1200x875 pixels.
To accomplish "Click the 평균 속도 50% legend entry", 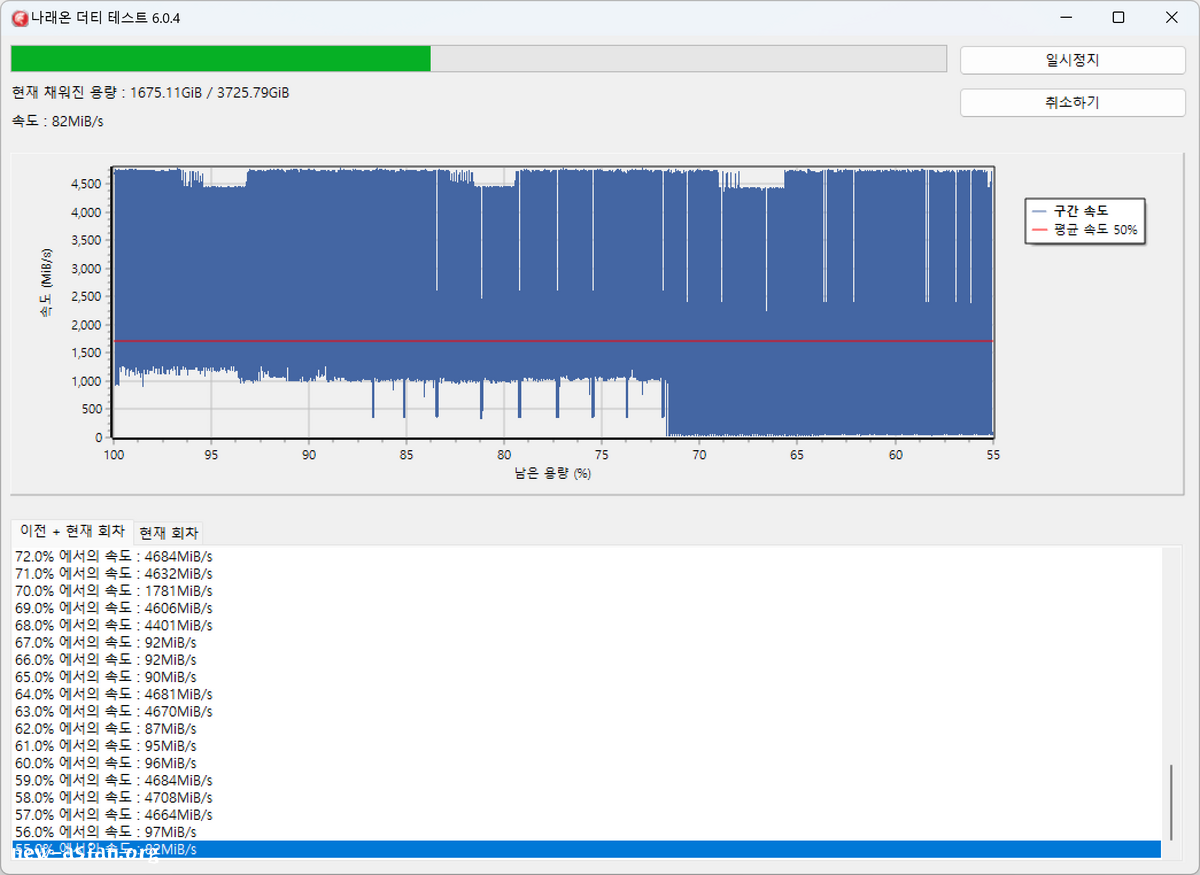I will [1084, 230].
